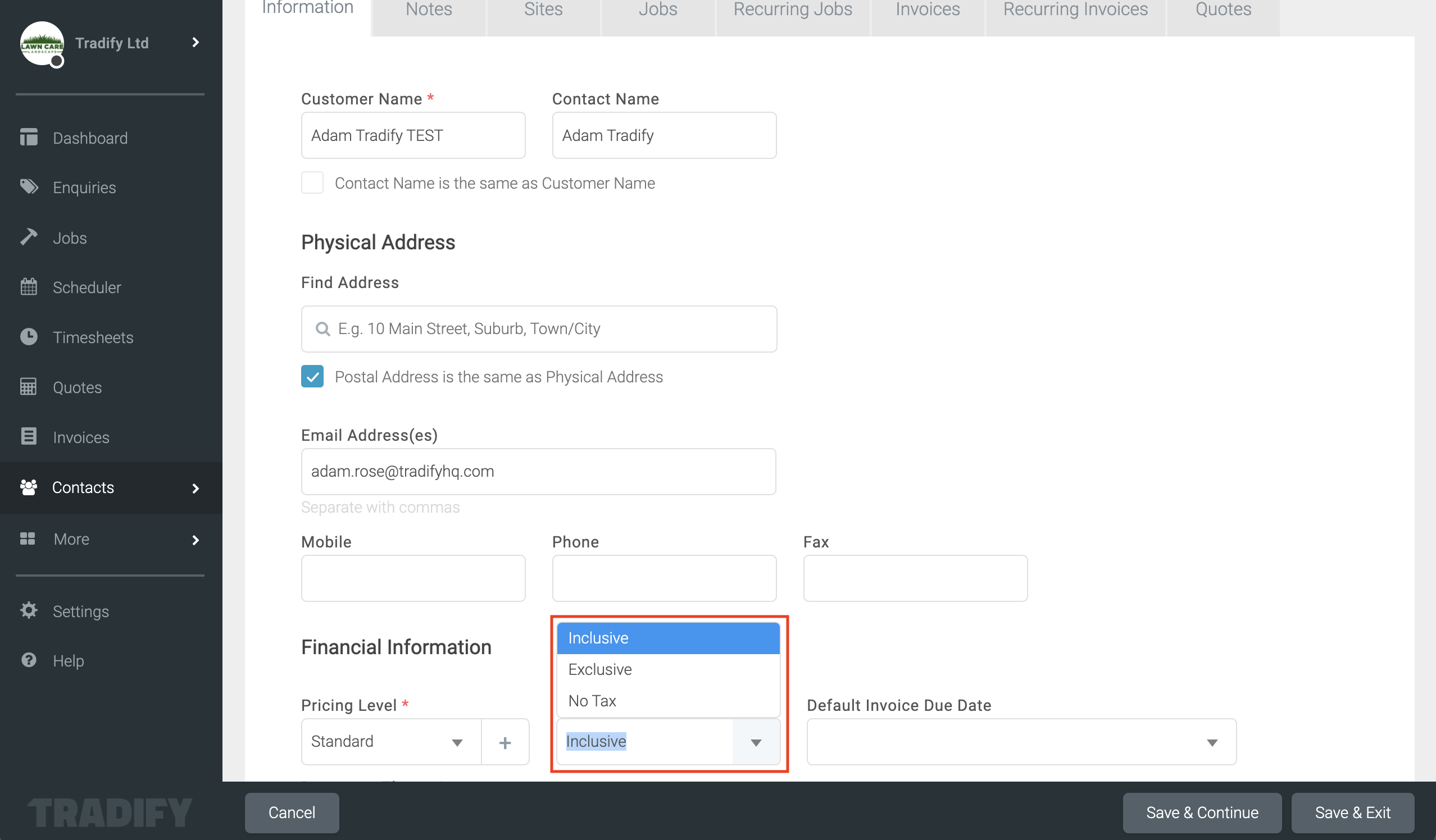Click the Mobile number field
This screenshot has width=1436, height=840.
point(413,578)
